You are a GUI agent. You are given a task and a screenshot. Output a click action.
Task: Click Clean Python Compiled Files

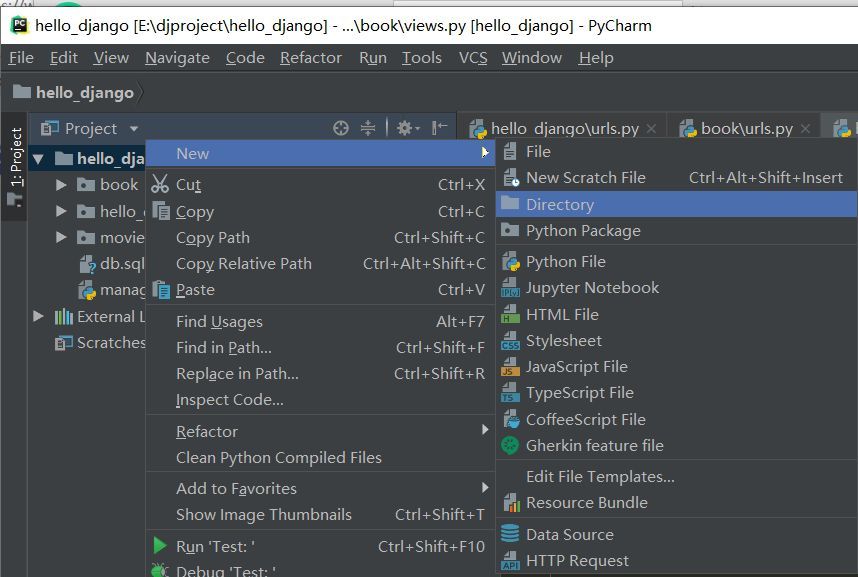point(320,458)
